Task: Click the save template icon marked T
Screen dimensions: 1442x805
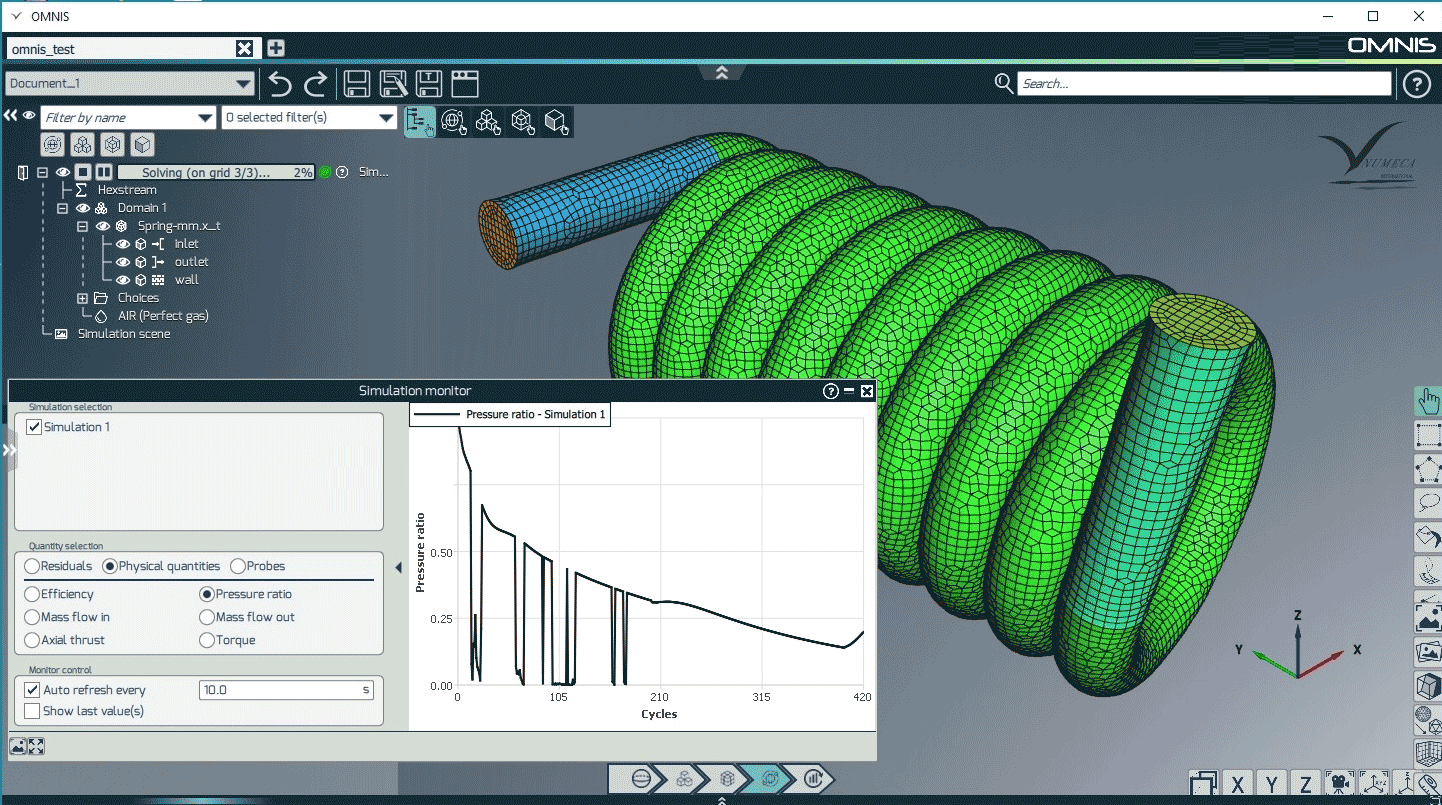Action: (430, 84)
